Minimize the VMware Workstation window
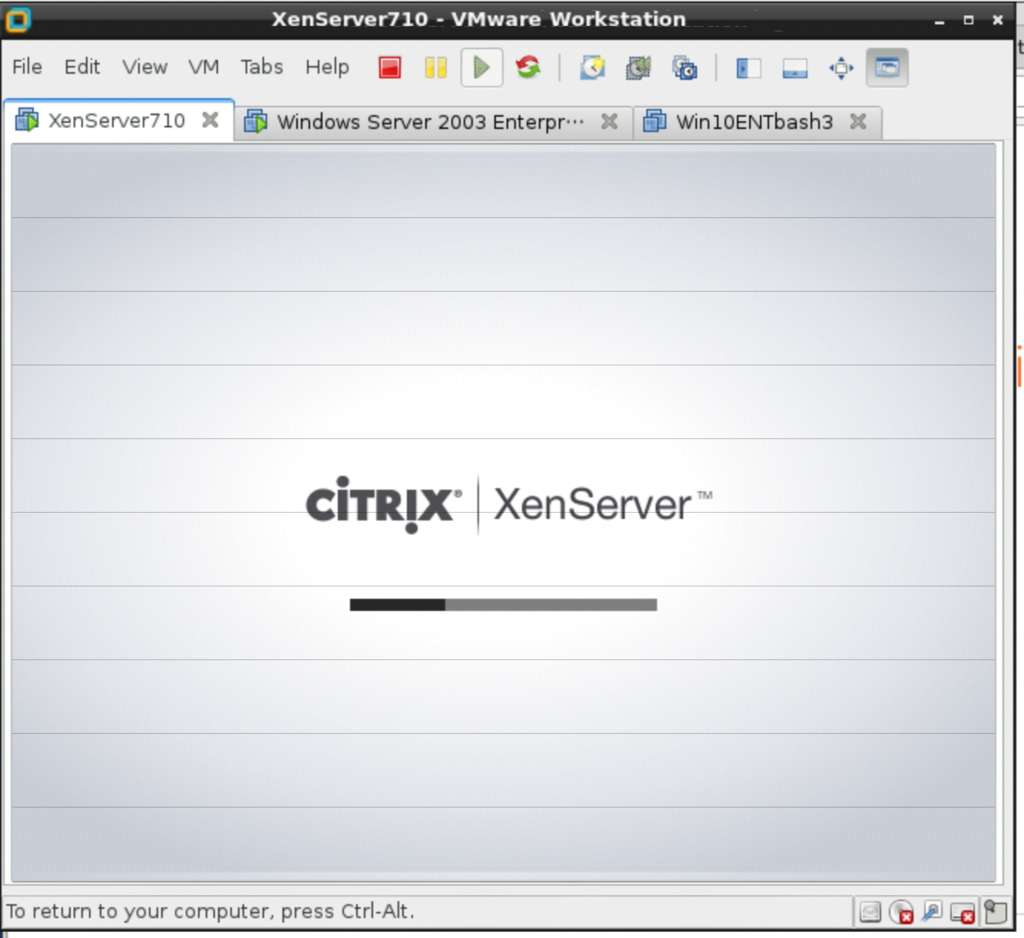Image resolution: width=1024 pixels, height=938 pixels. coord(940,20)
